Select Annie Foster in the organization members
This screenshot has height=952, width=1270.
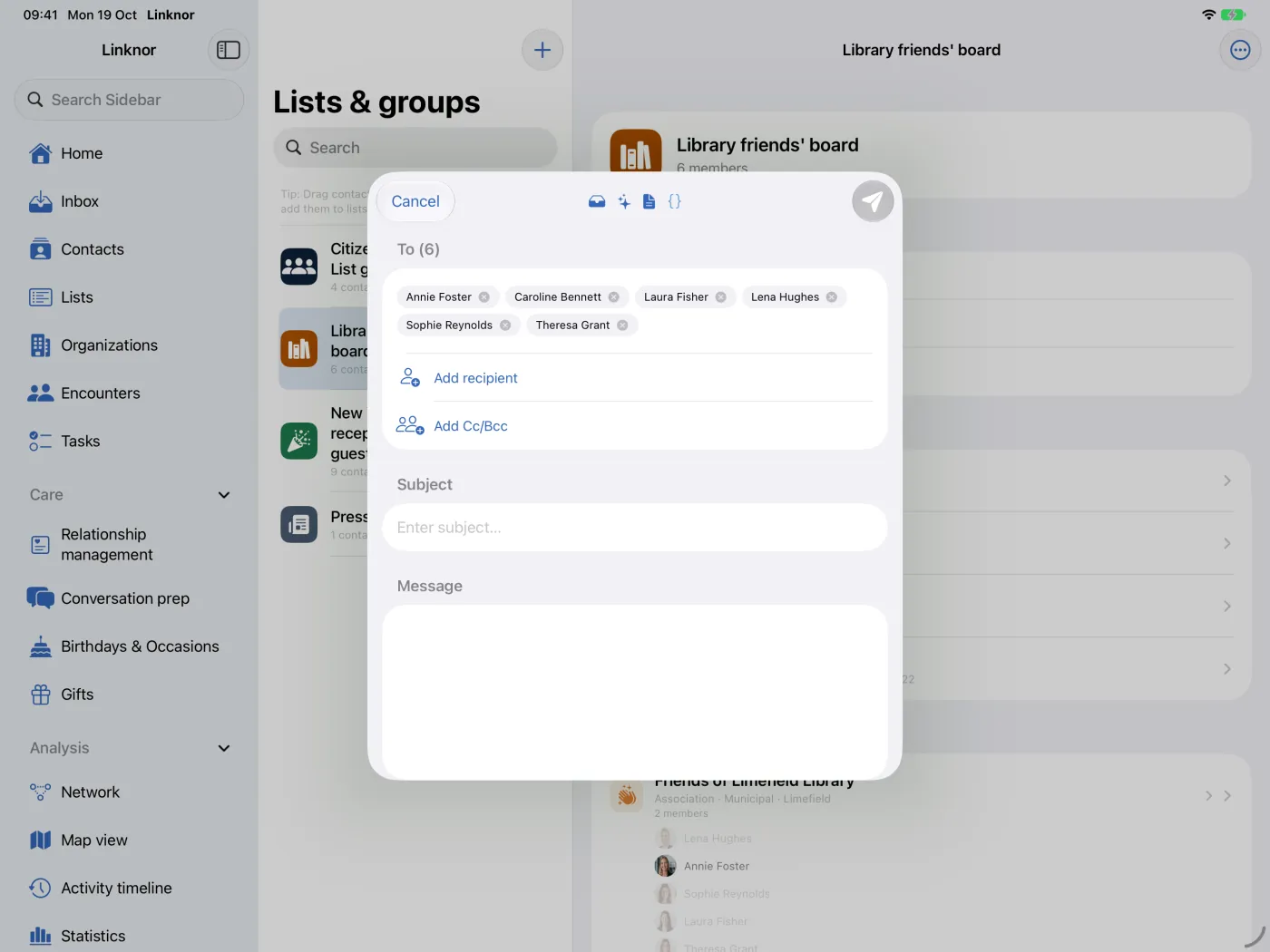tap(702, 866)
